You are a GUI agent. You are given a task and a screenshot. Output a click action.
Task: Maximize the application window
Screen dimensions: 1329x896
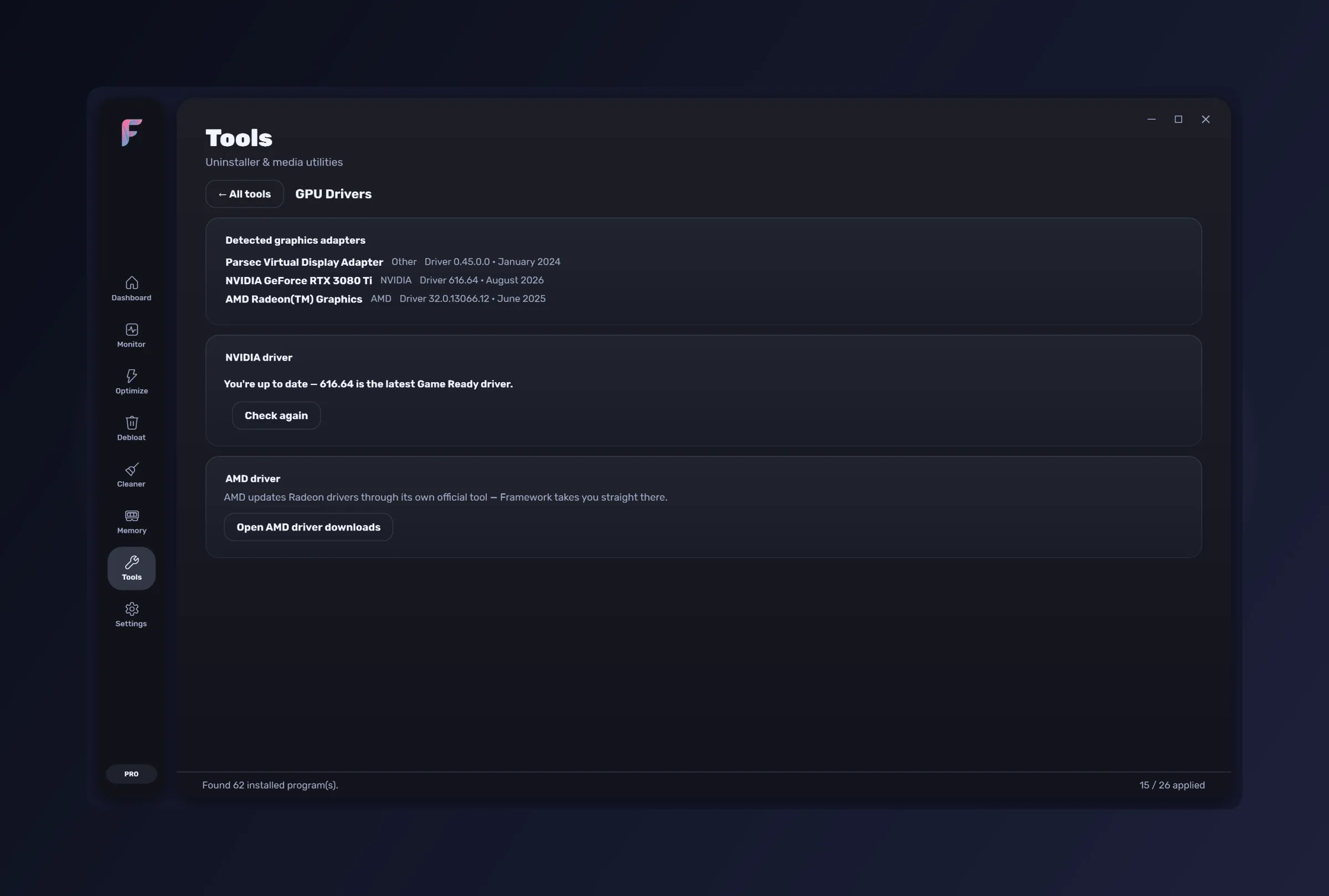click(1178, 120)
